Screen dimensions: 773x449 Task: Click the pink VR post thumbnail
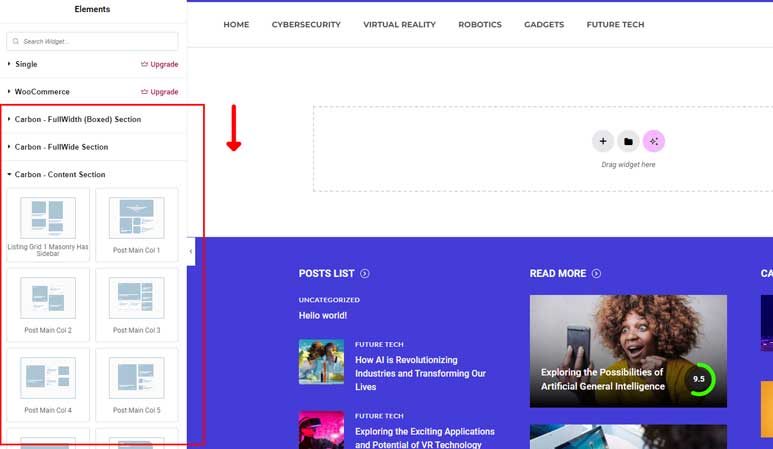tap(321, 430)
